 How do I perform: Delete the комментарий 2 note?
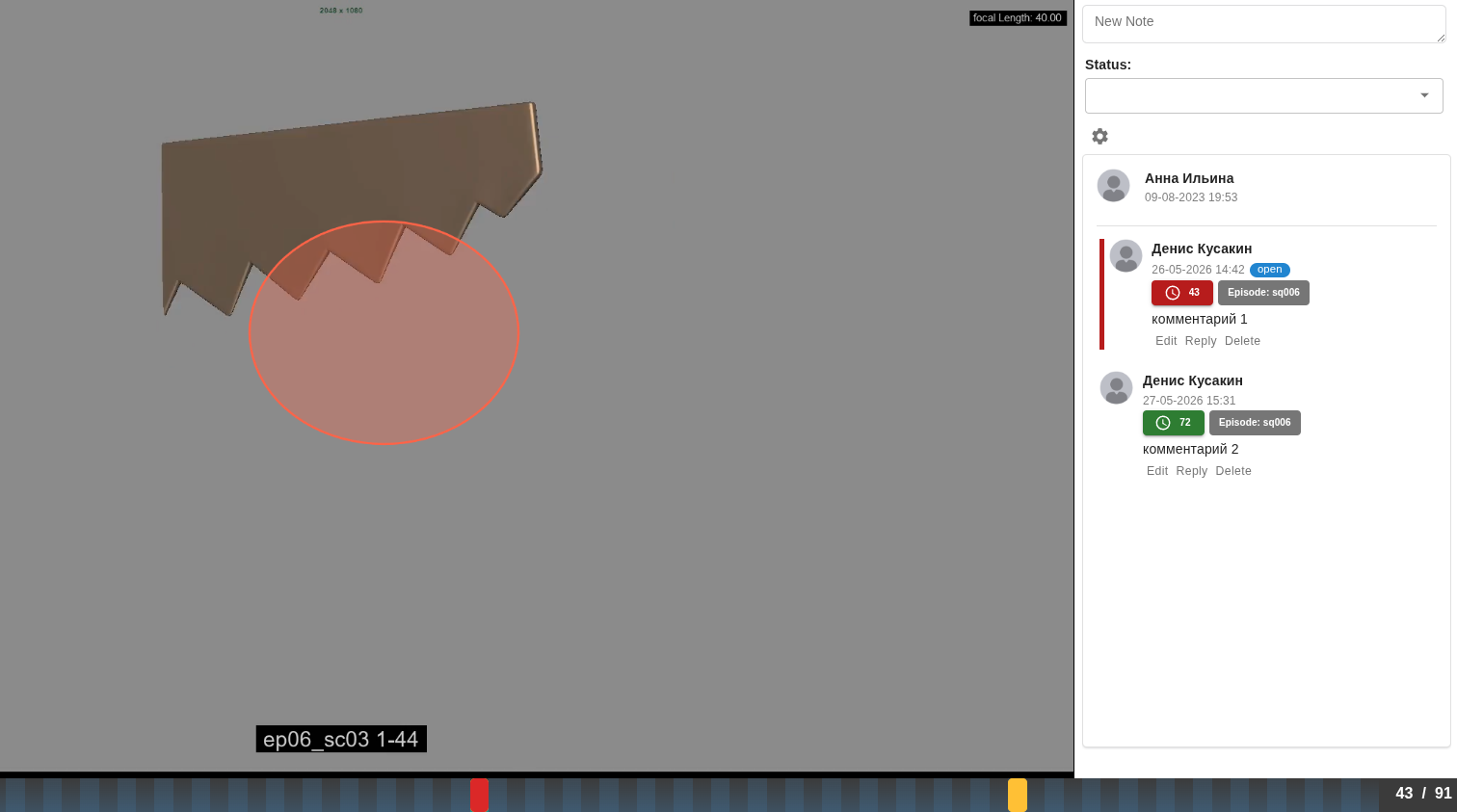tap(1233, 471)
